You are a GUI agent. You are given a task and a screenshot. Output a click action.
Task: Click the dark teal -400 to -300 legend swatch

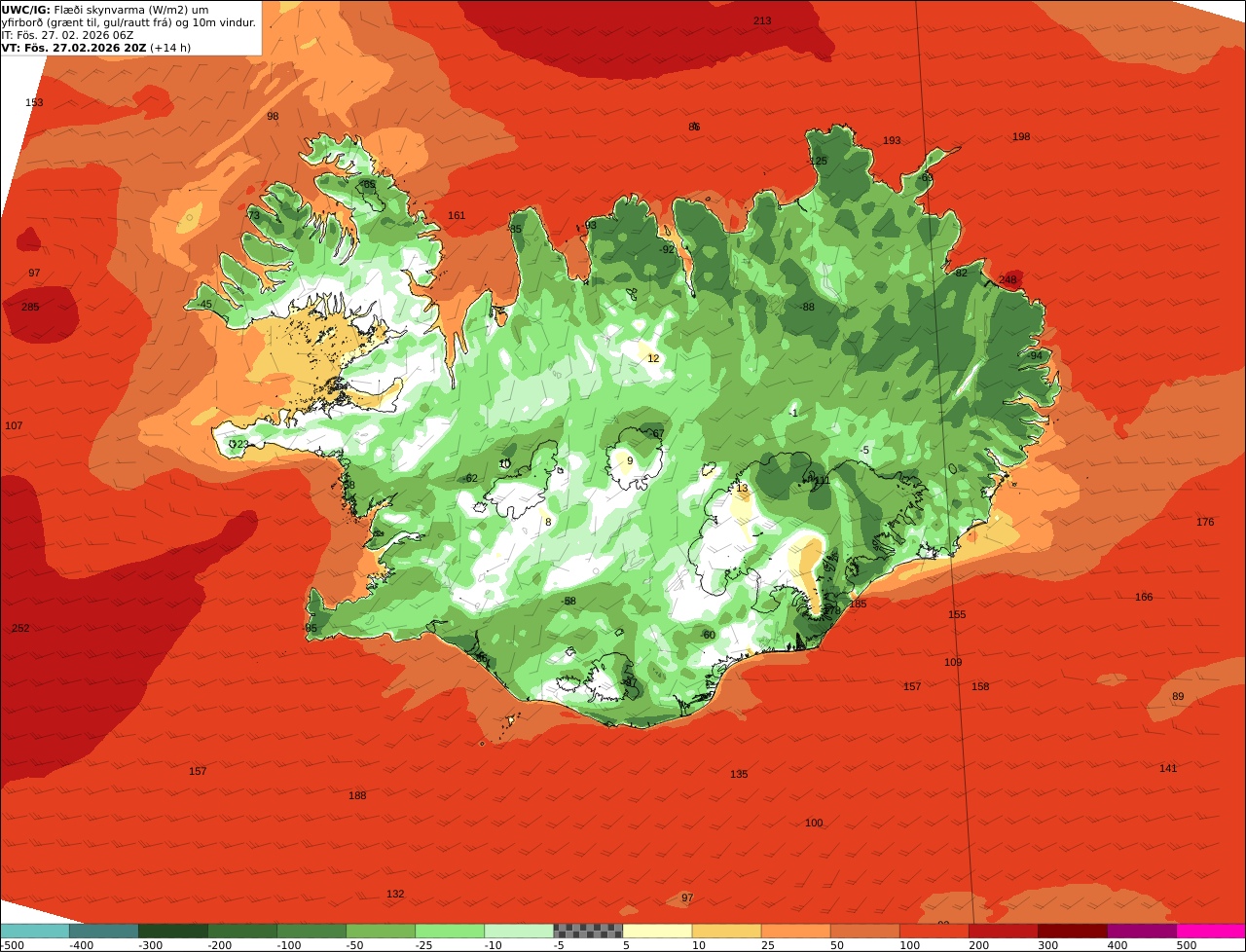pyautogui.click(x=104, y=931)
